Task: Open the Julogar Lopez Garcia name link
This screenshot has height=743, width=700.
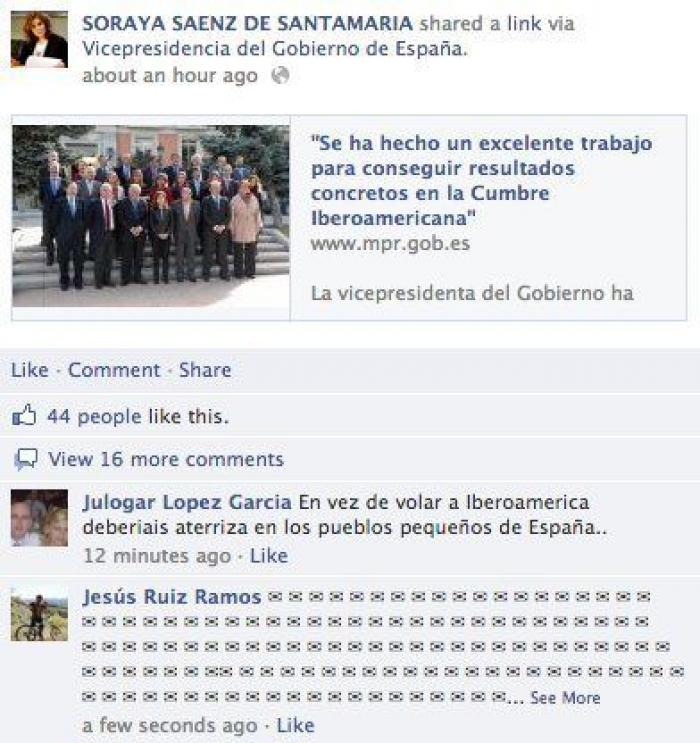Action: (187, 502)
